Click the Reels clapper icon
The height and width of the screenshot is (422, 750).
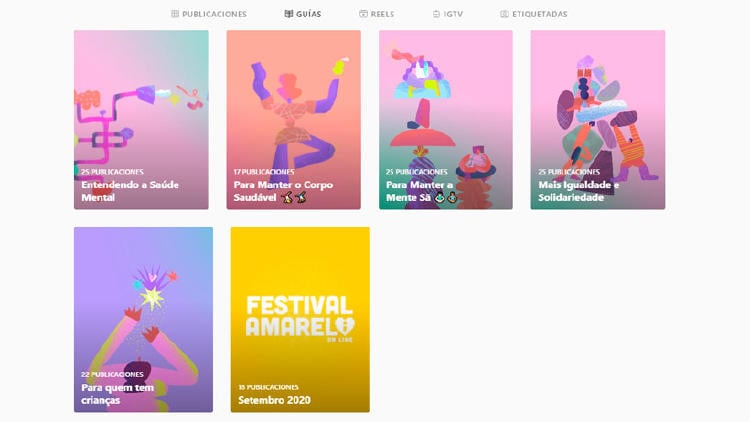click(364, 14)
